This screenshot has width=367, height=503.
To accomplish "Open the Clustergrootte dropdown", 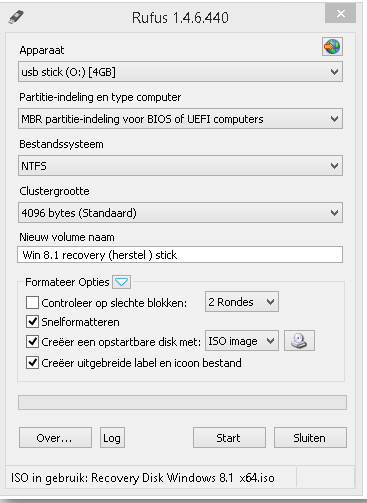I will pos(180,213).
